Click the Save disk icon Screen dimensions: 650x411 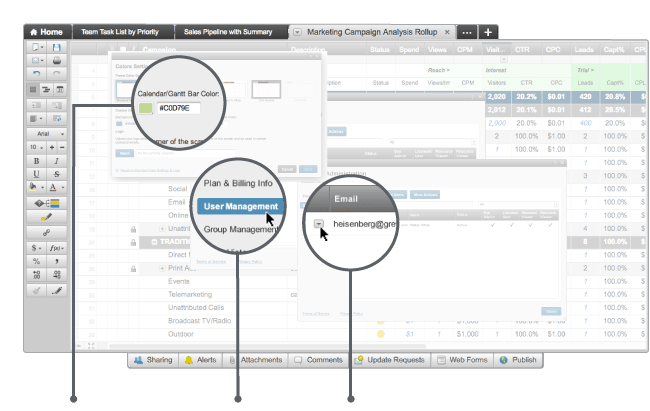pyautogui.click(x=56, y=47)
